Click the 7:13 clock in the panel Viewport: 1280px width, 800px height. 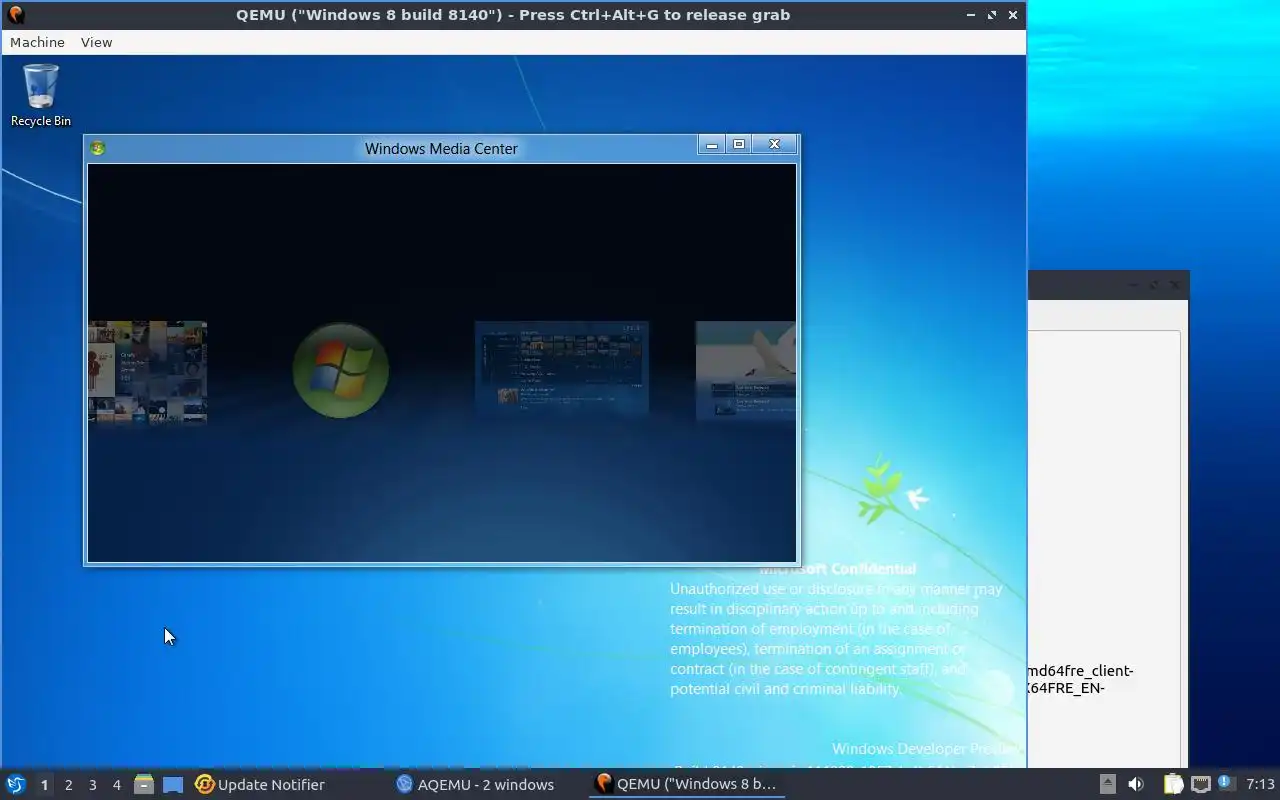[x=1260, y=784]
